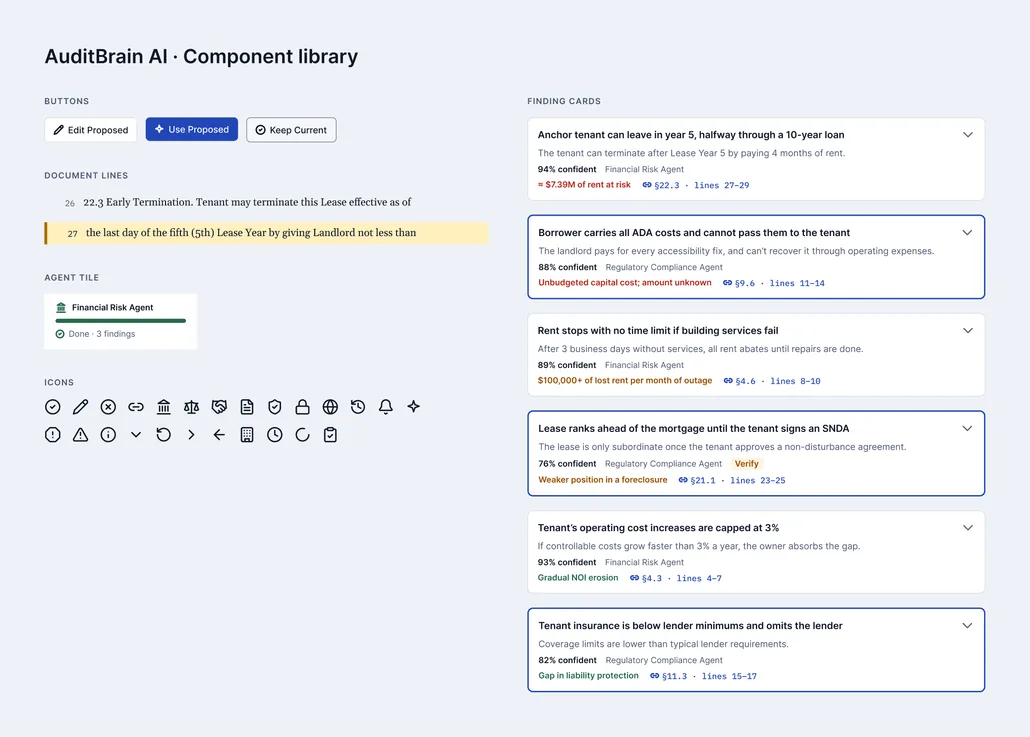
Task: Click the warning triangle icon
Action: coord(80,434)
